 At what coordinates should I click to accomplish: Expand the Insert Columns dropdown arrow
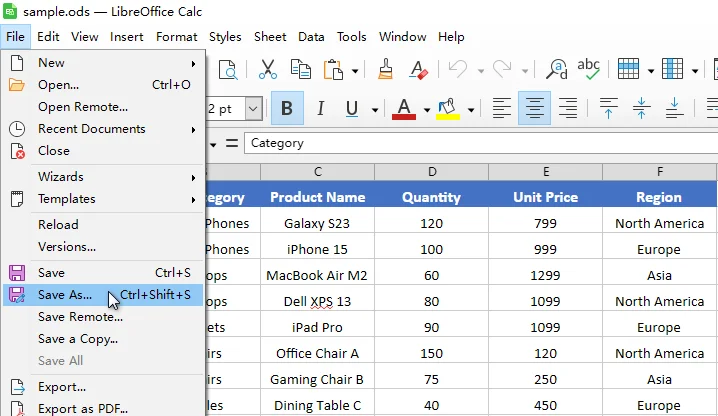click(695, 71)
